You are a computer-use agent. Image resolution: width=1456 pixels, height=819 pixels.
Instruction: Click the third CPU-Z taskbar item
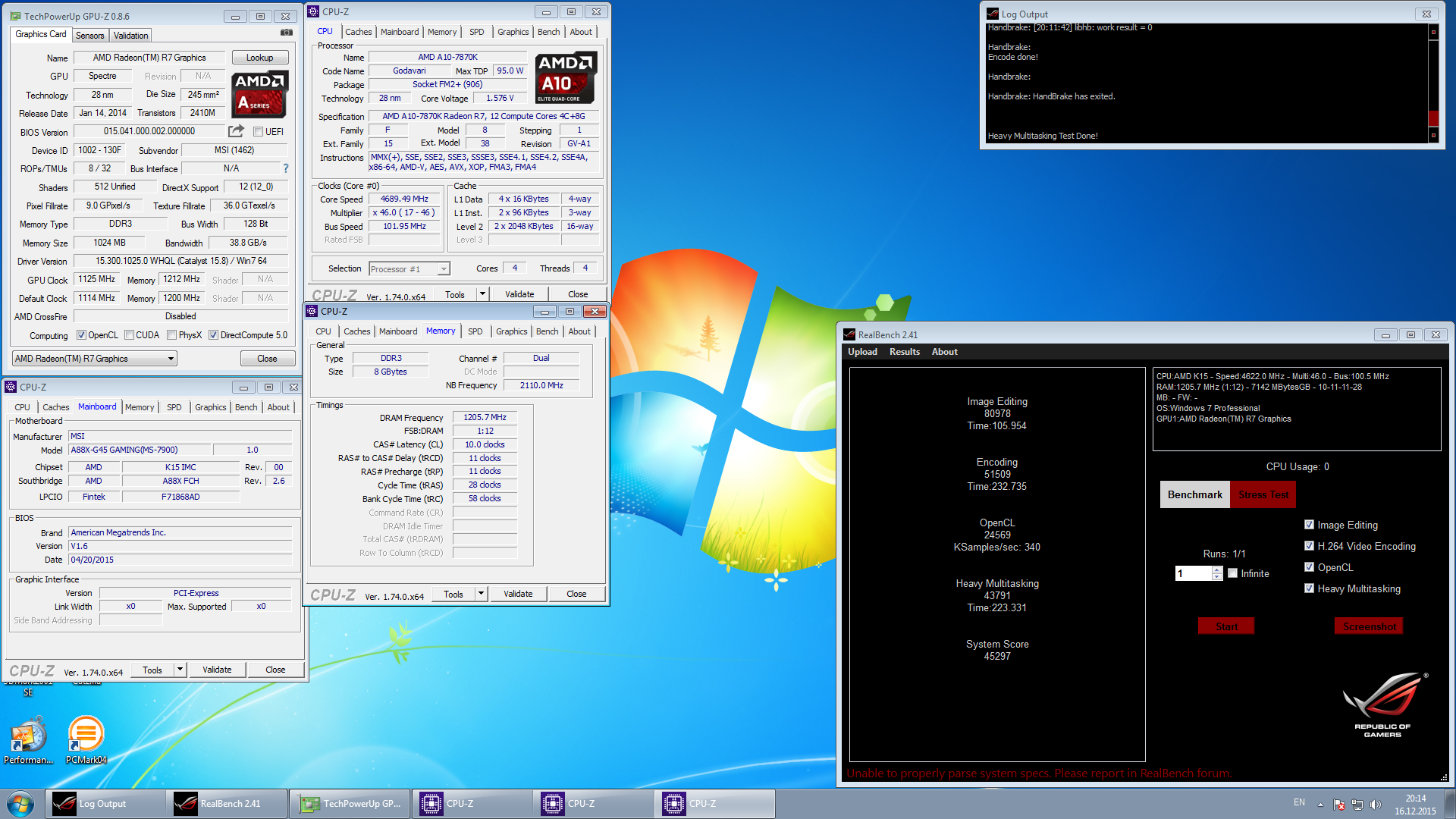point(715,804)
